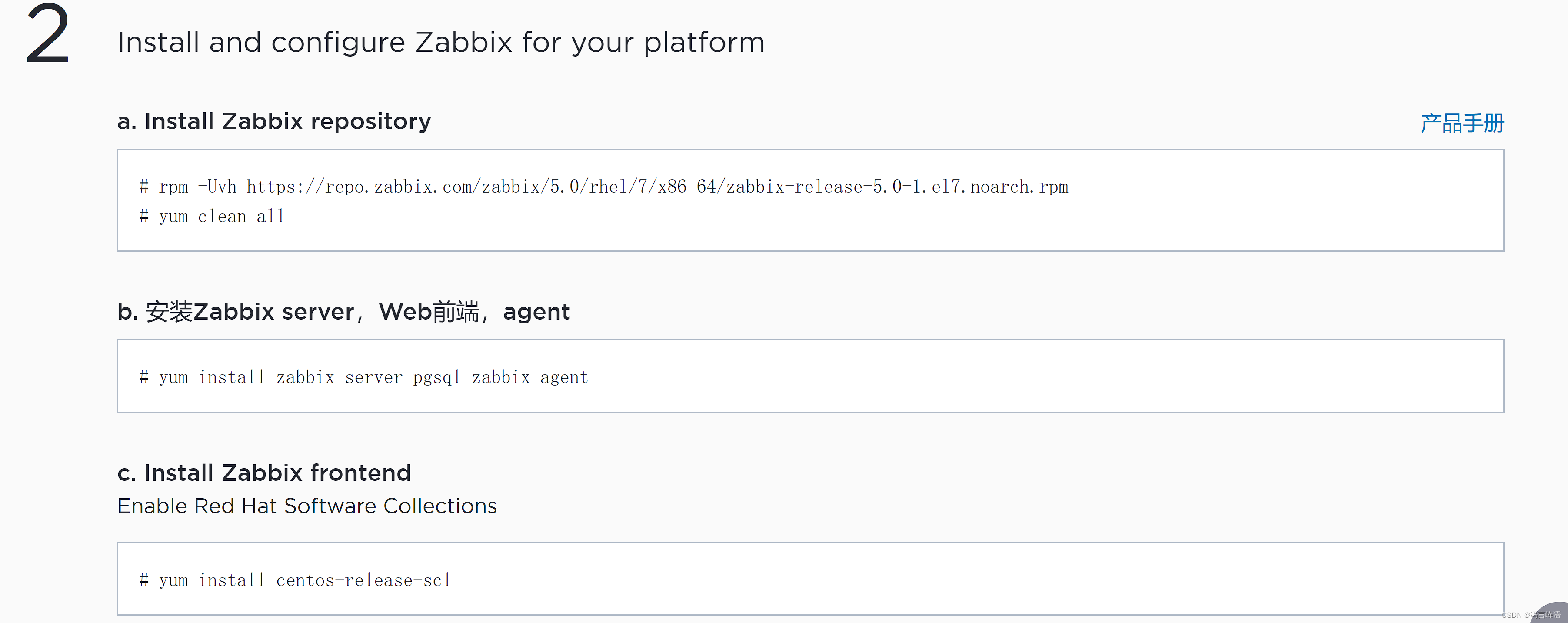Click the '#' prompt before 'yum clean all'
The image size is (1568, 623).
pyautogui.click(x=143, y=216)
